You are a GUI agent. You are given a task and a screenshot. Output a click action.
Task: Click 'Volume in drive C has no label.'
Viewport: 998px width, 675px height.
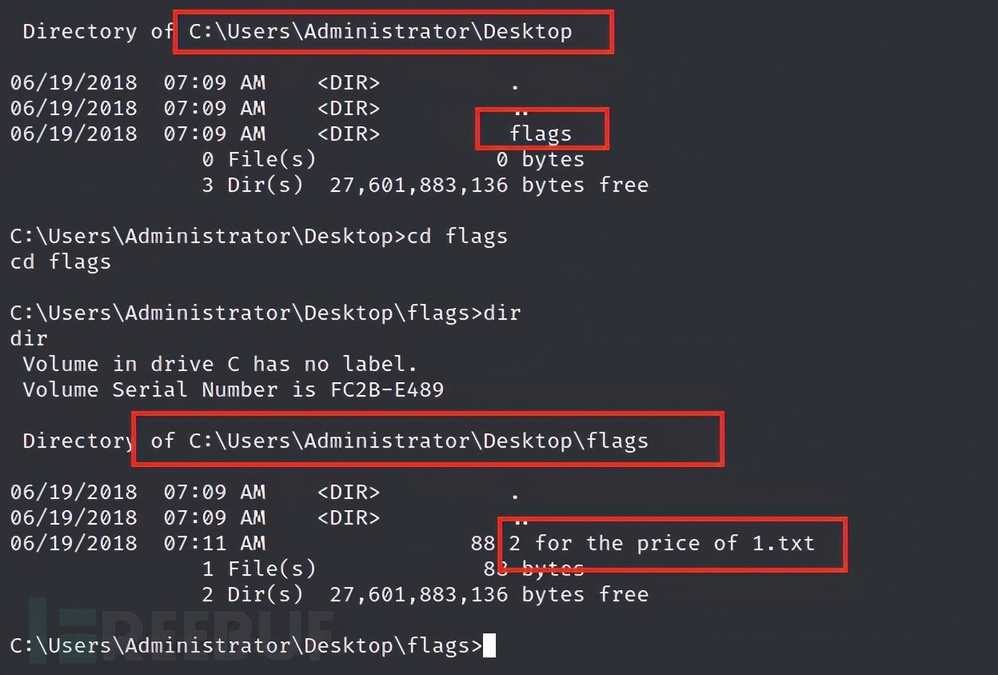pyautogui.click(x=220, y=364)
